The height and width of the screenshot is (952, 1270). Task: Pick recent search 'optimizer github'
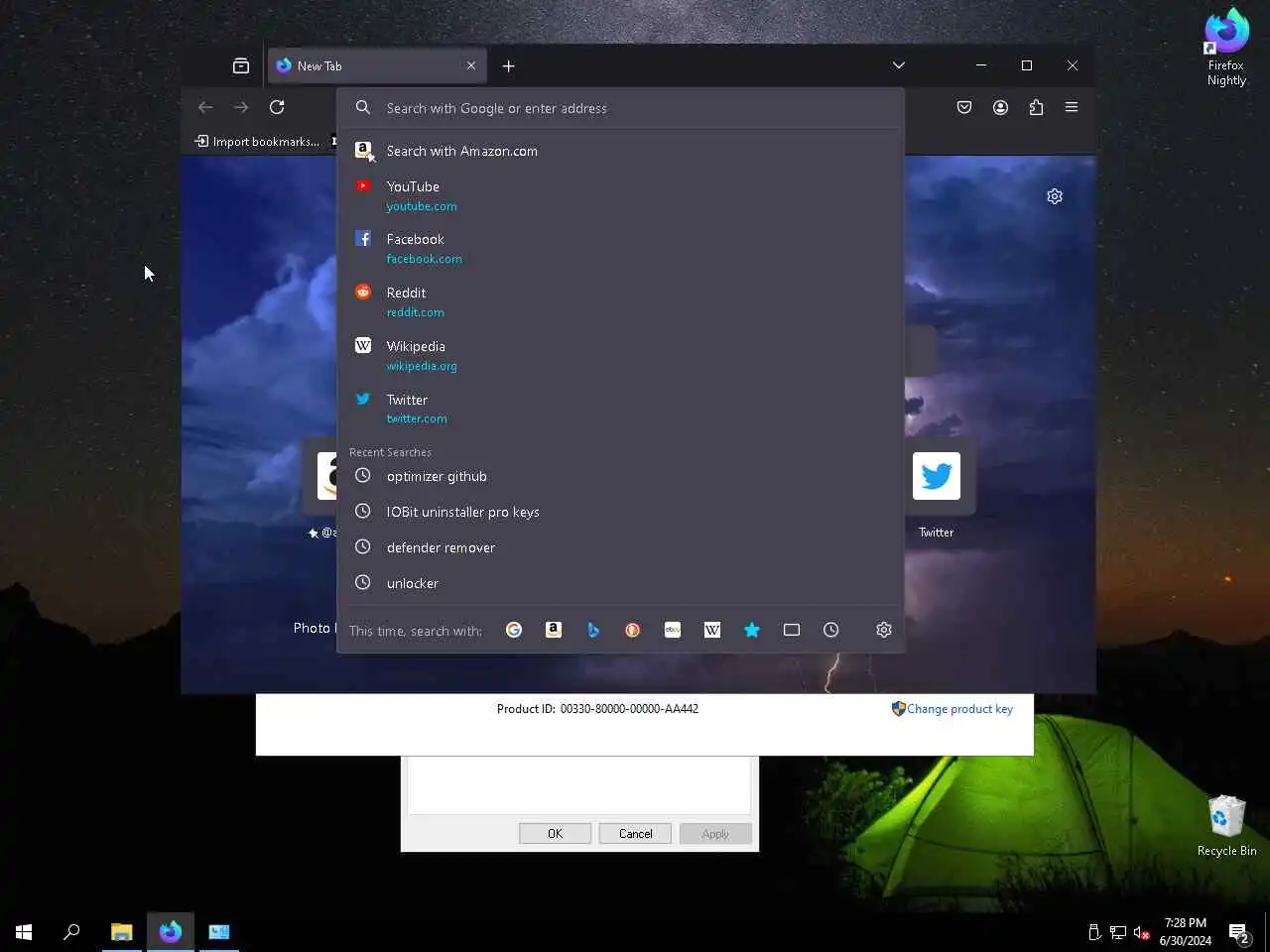point(621,476)
